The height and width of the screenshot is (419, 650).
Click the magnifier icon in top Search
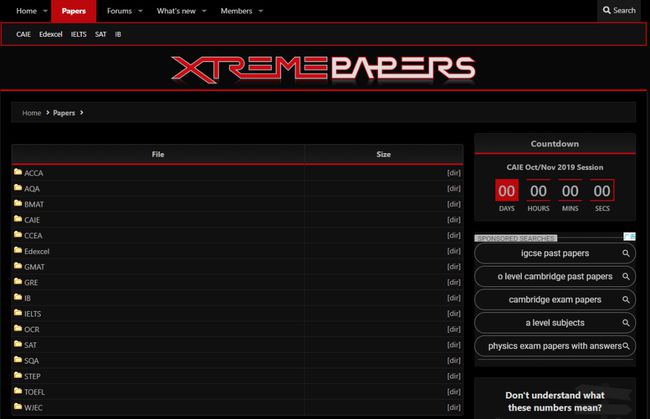(606, 10)
